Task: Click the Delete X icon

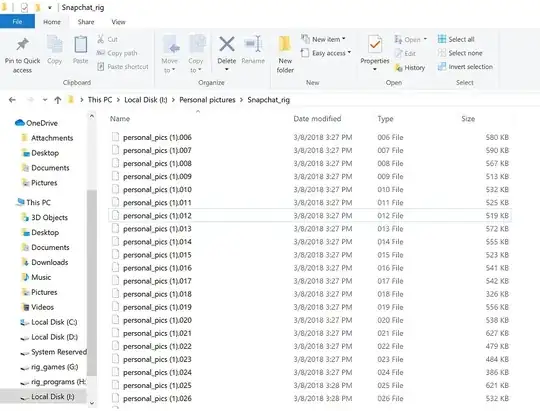Action: click(227, 44)
